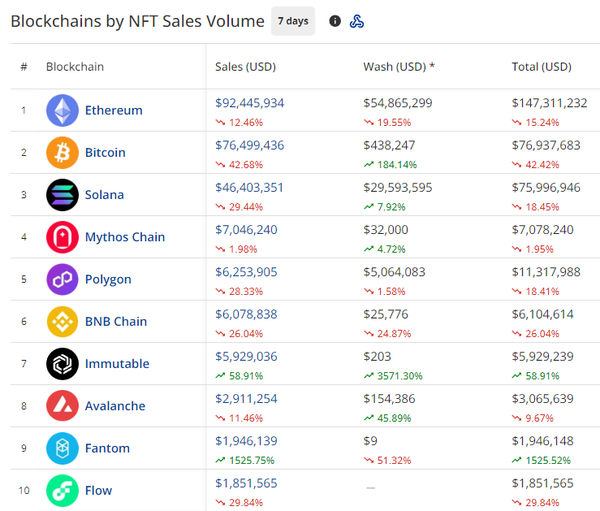The image size is (600, 511).
Task: Click the Mythos Chain logo icon
Action: coord(62,237)
